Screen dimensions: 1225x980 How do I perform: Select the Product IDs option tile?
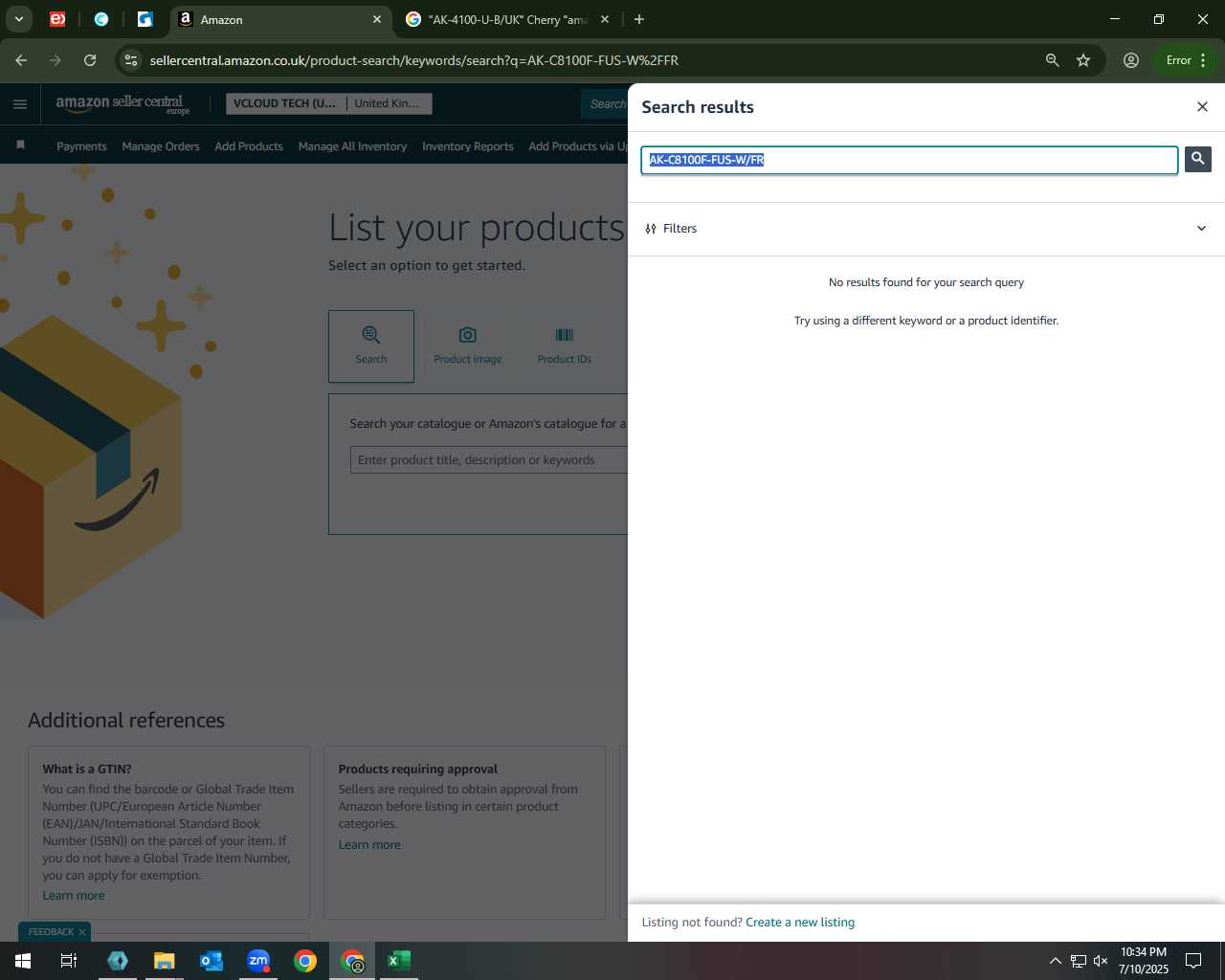[565, 346]
